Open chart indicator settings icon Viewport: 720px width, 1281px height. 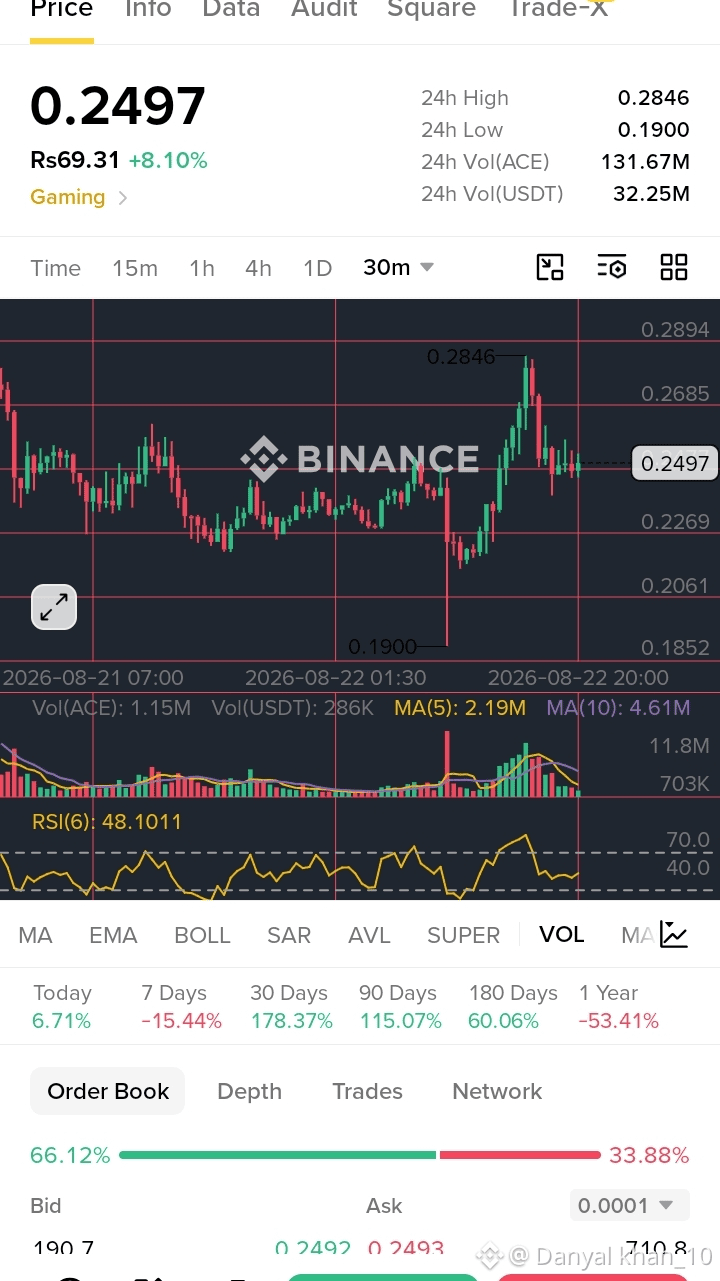(x=612, y=267)
